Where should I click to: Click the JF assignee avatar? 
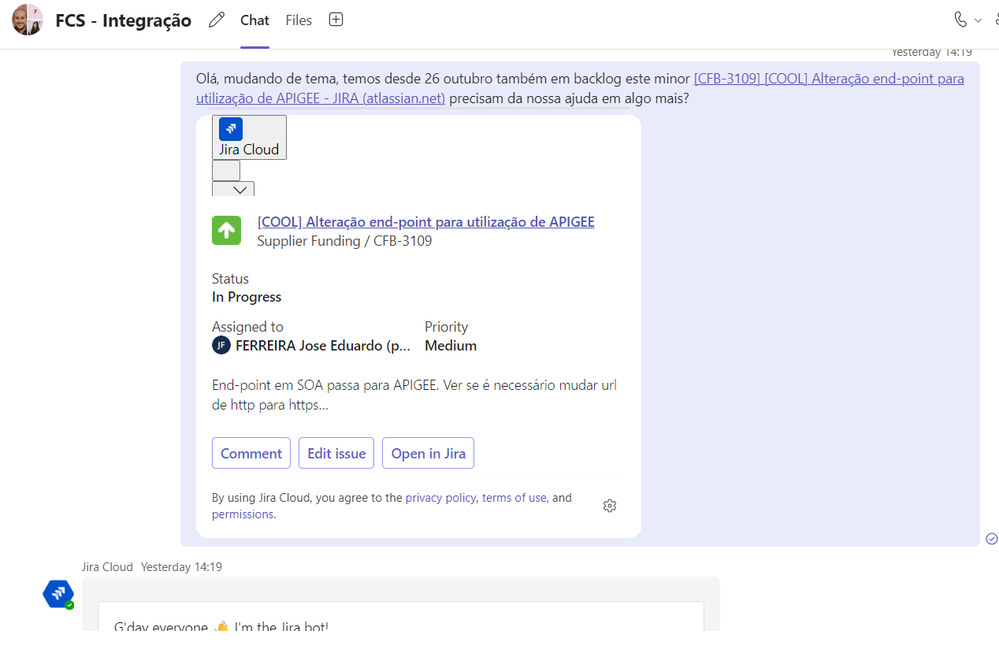click(221, 345)
